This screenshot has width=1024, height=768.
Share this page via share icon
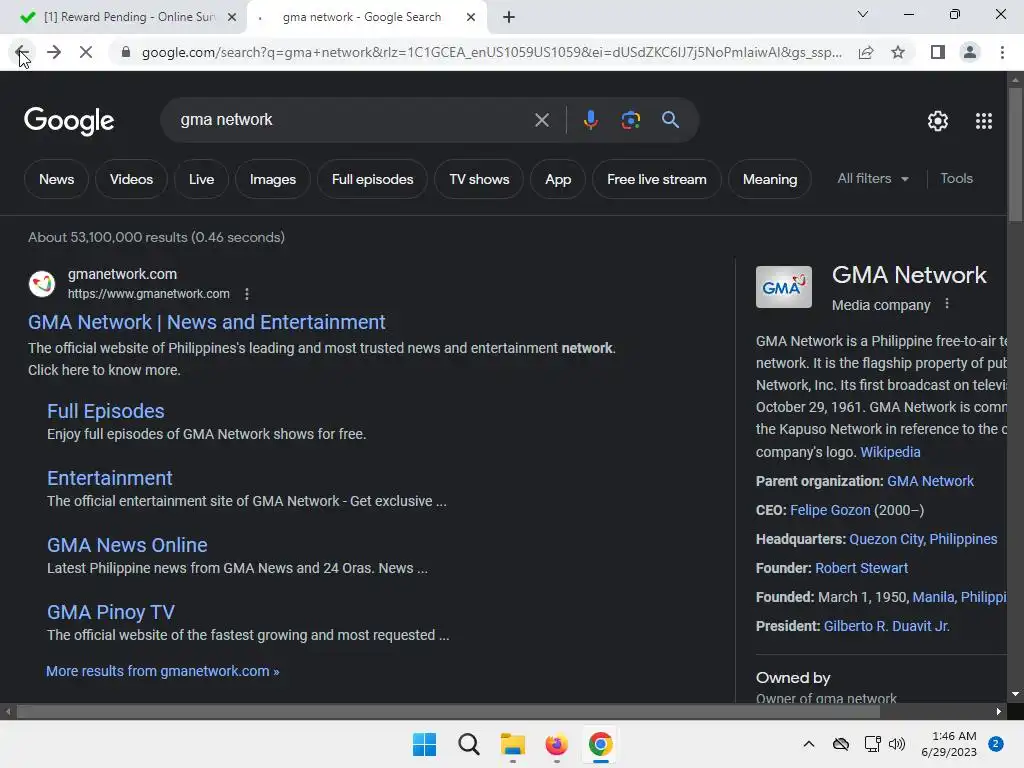pyautogui.click(x=866, y=52)
